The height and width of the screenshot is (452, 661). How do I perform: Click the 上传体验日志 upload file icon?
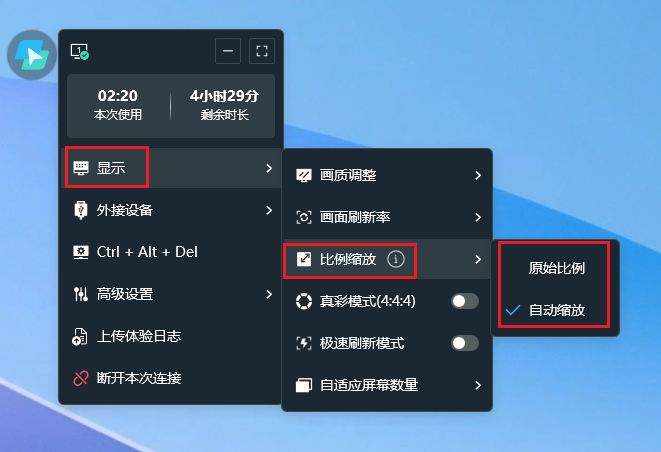(80, 336)
